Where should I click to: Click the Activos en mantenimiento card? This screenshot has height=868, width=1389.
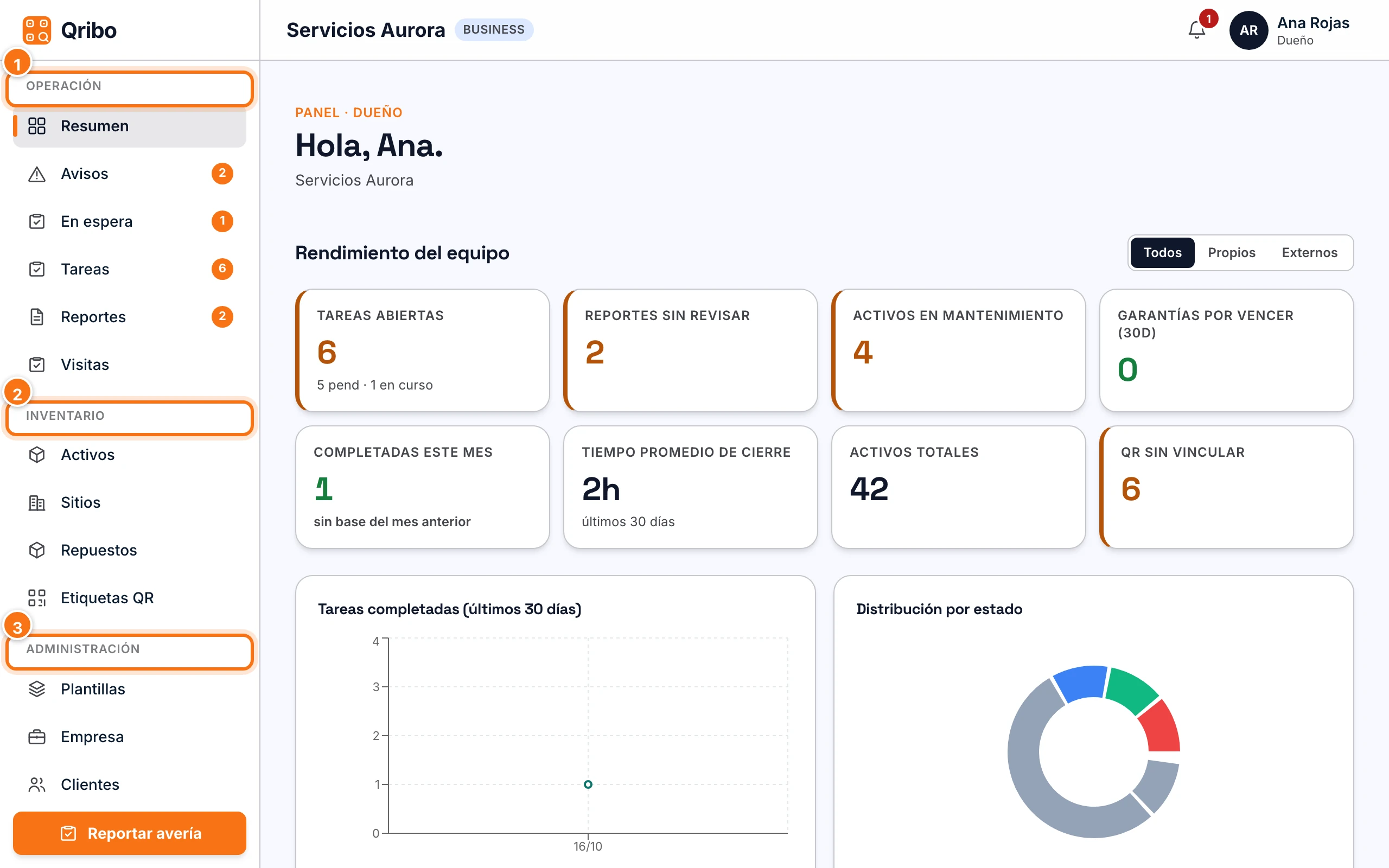(x=959, y=350)
